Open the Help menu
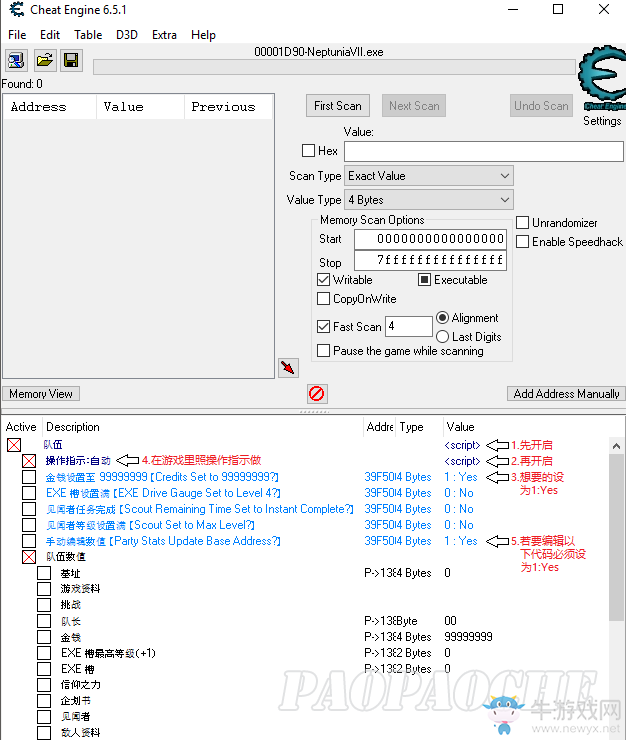Image resolution: width=626 pixels, height=740 pixels. [x=203, y=35]
